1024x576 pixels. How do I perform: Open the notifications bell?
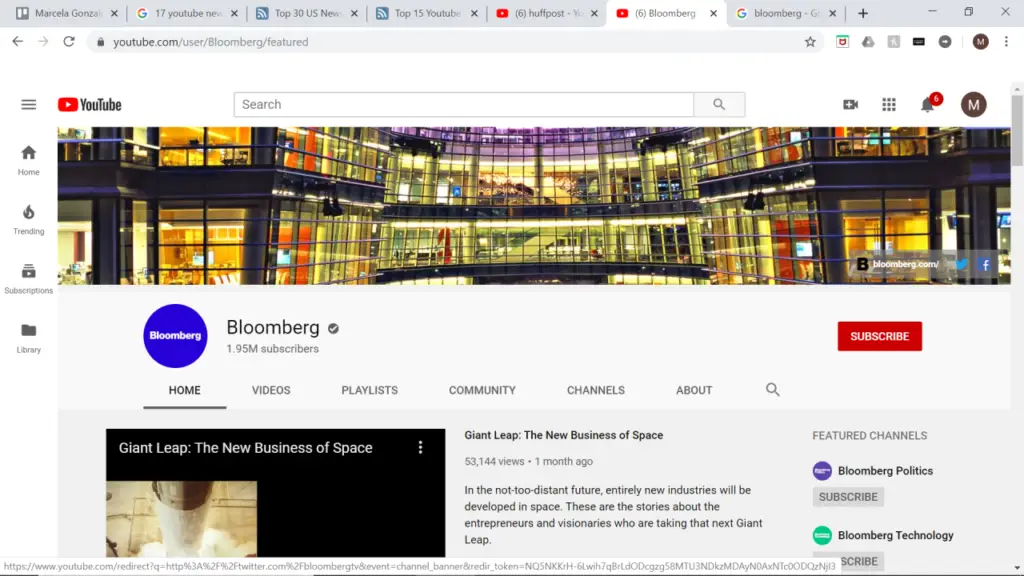point(927,104)
